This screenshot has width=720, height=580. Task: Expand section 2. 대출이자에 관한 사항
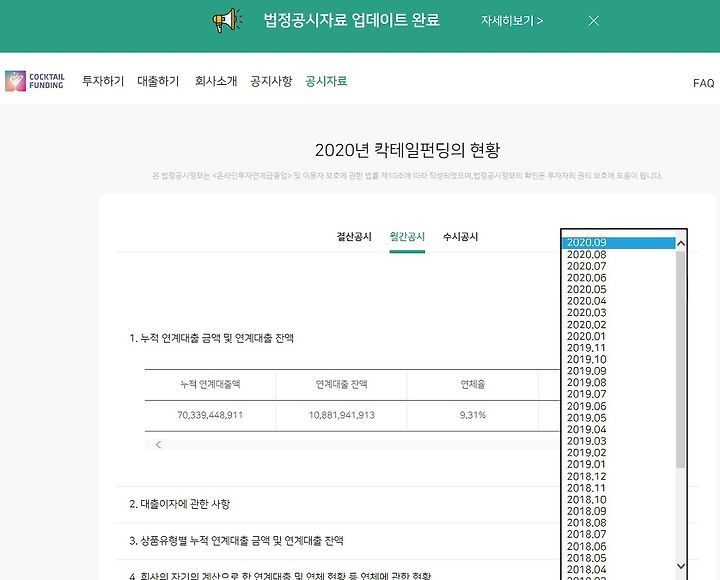pos(180,504)
